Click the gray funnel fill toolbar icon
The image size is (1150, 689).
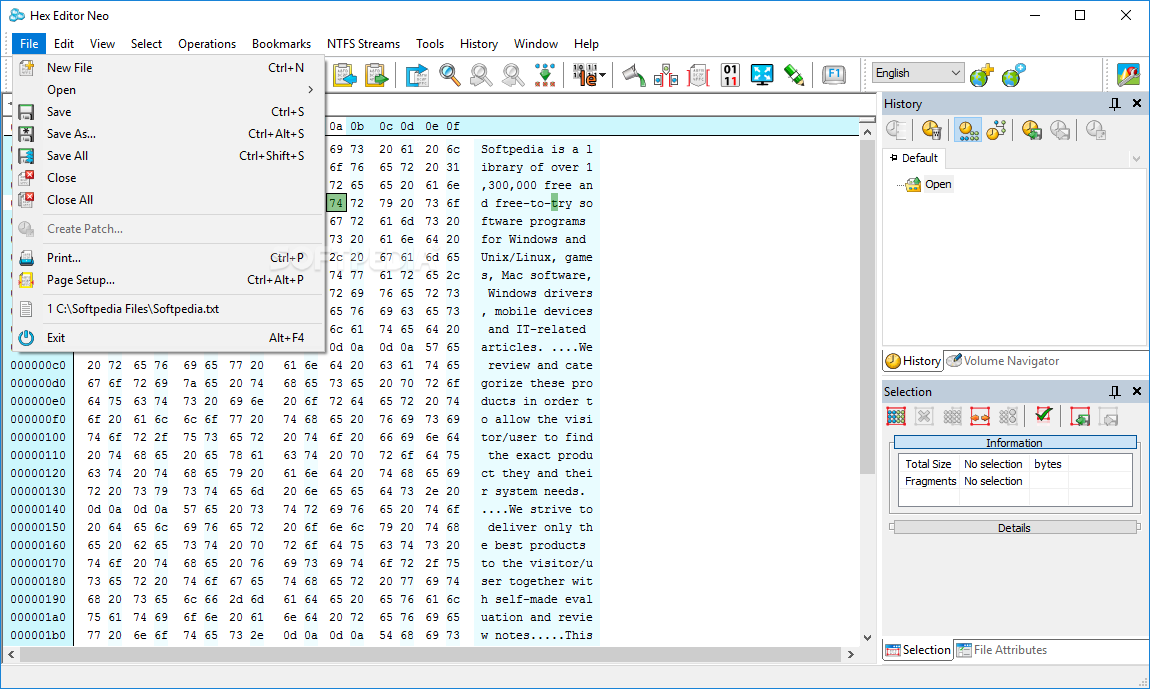(x=634, y=75)
